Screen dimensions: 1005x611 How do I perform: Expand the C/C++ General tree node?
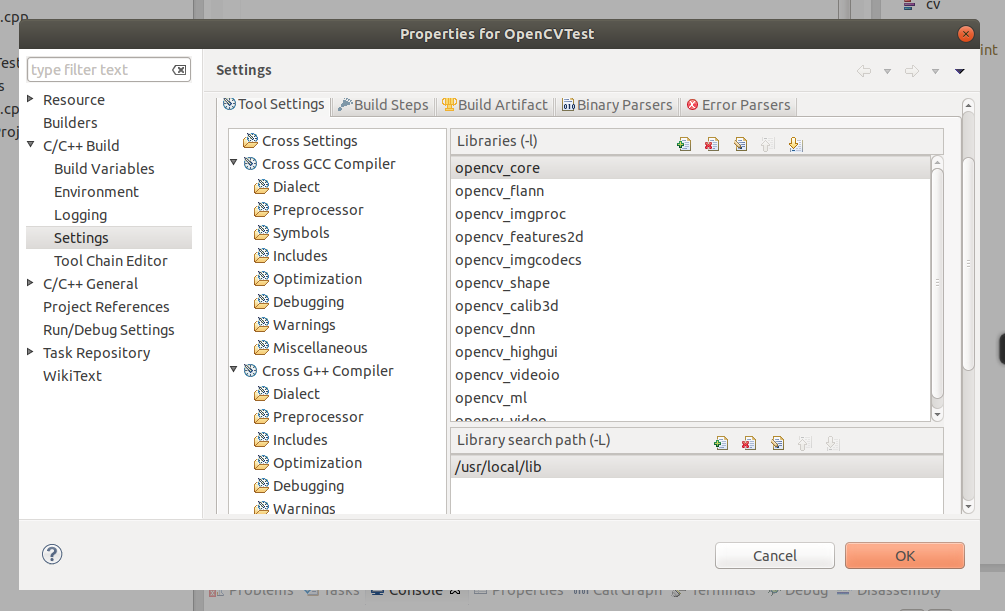30,283
